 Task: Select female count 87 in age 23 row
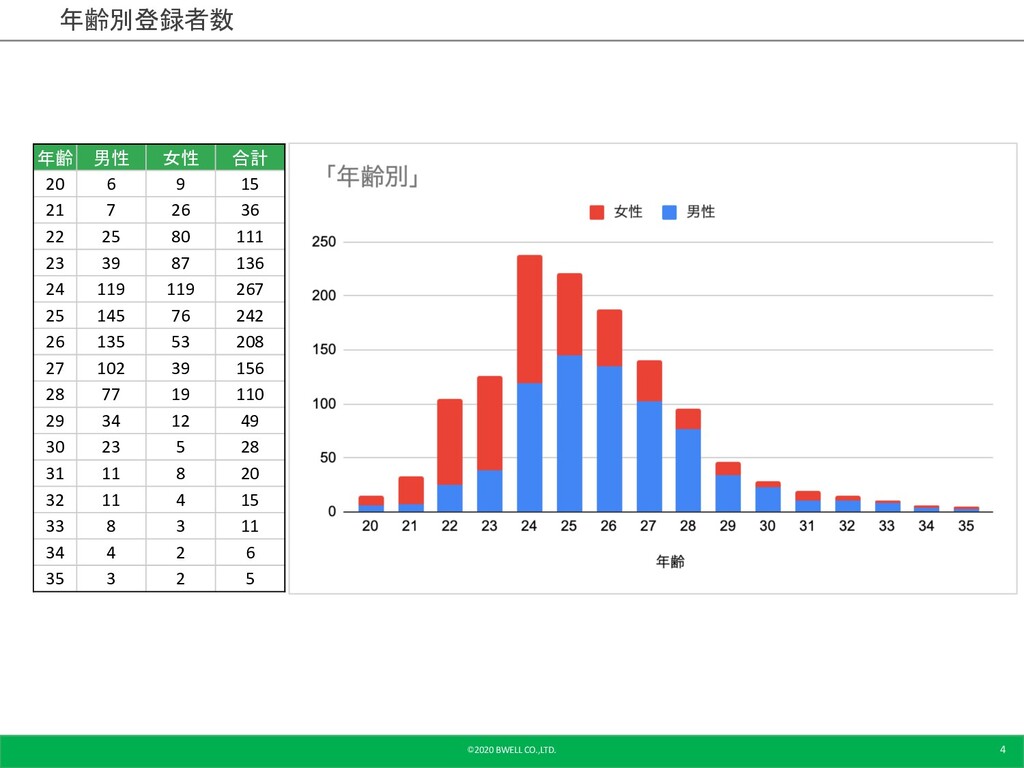point(180,263)
